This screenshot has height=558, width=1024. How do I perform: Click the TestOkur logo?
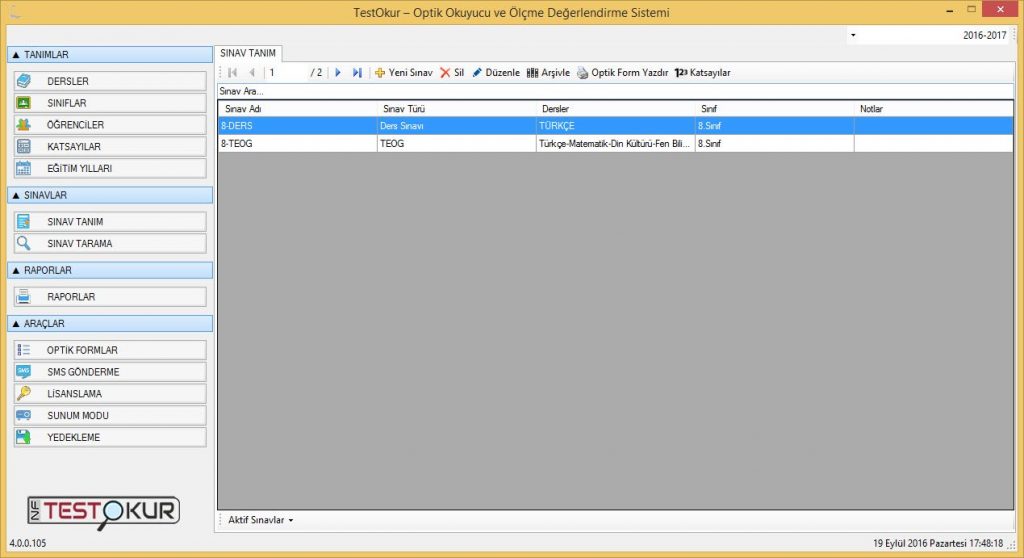tap(104, 513)
